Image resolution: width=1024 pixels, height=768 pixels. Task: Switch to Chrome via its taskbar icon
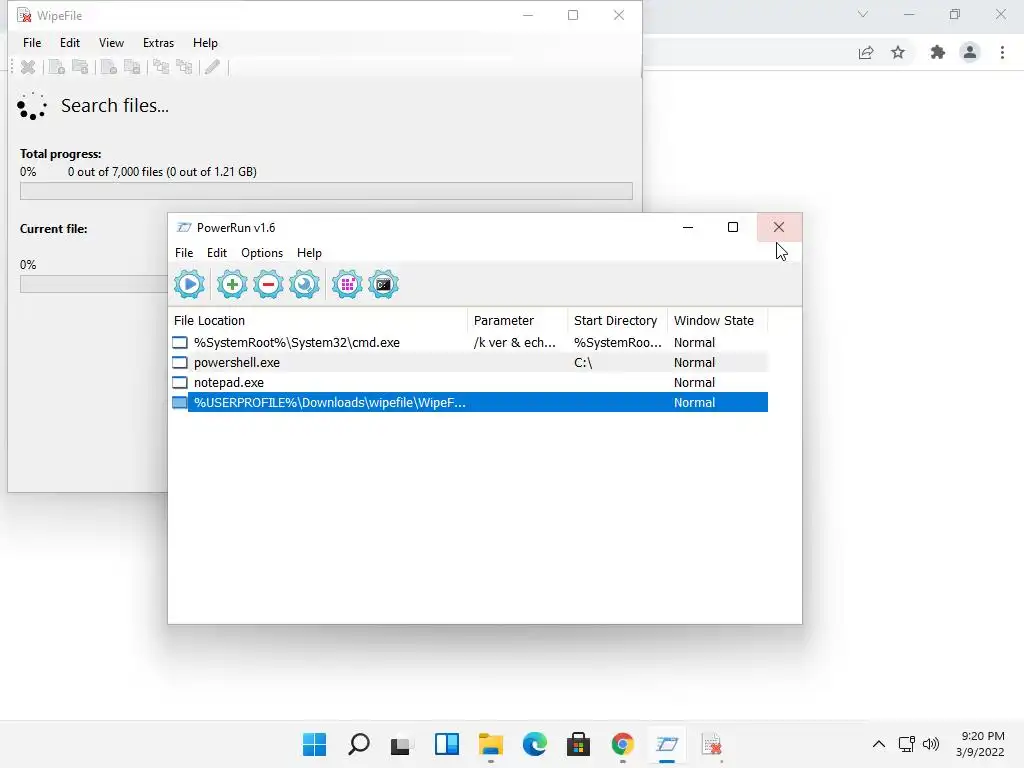point(622,744)
